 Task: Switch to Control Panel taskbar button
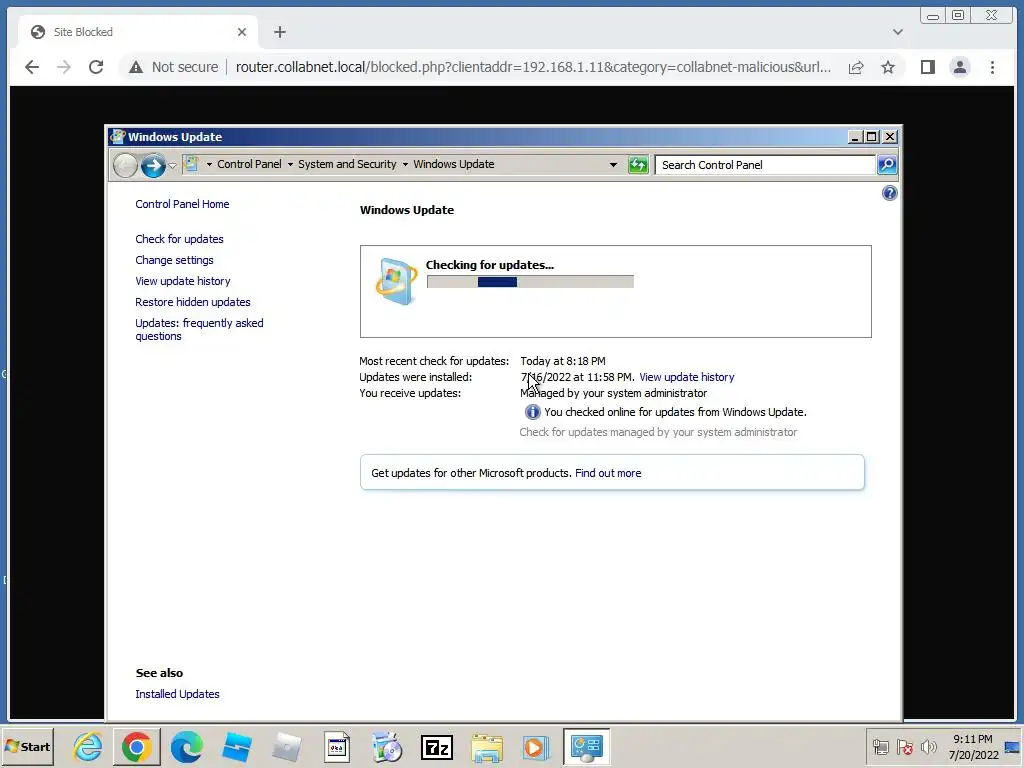pyautogui.click(x=586, y=747)
